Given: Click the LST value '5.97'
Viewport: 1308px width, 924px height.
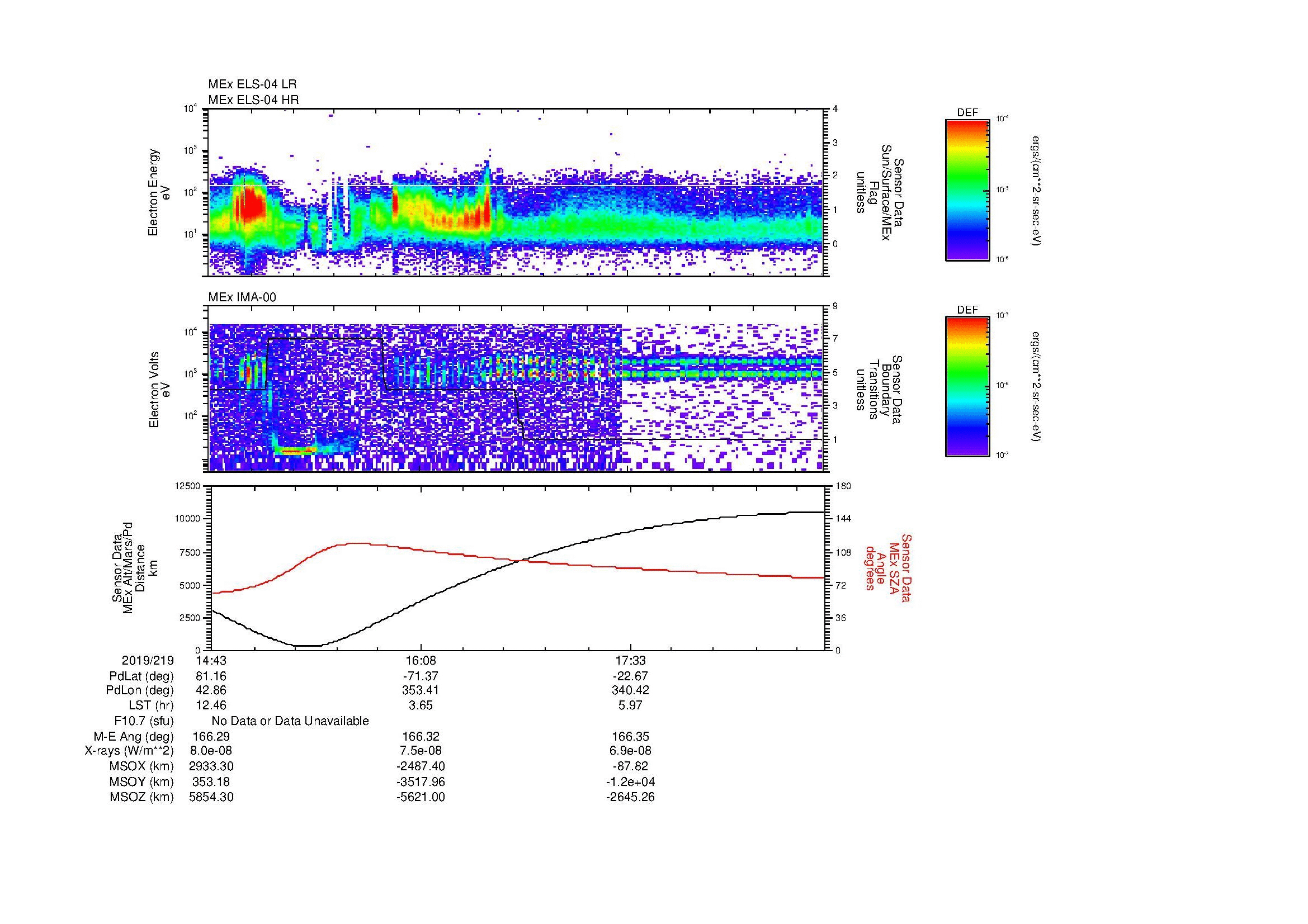Looking at the screenshot, I should click(x=631, y=705).
